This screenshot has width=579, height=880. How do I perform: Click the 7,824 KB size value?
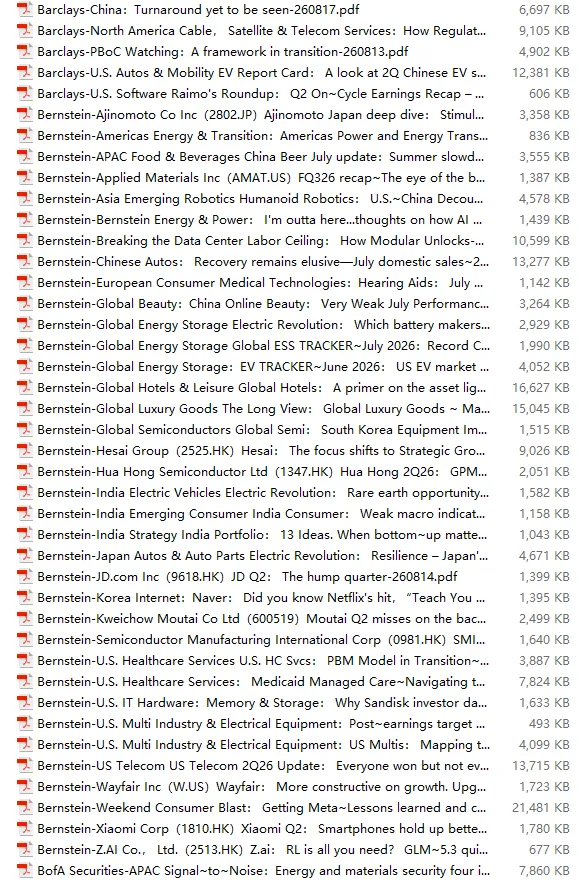[544, 681]
